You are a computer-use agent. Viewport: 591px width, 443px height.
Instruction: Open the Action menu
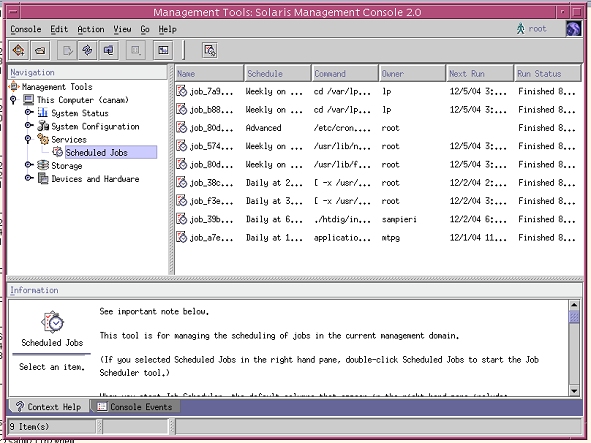(x=91, y=29)
